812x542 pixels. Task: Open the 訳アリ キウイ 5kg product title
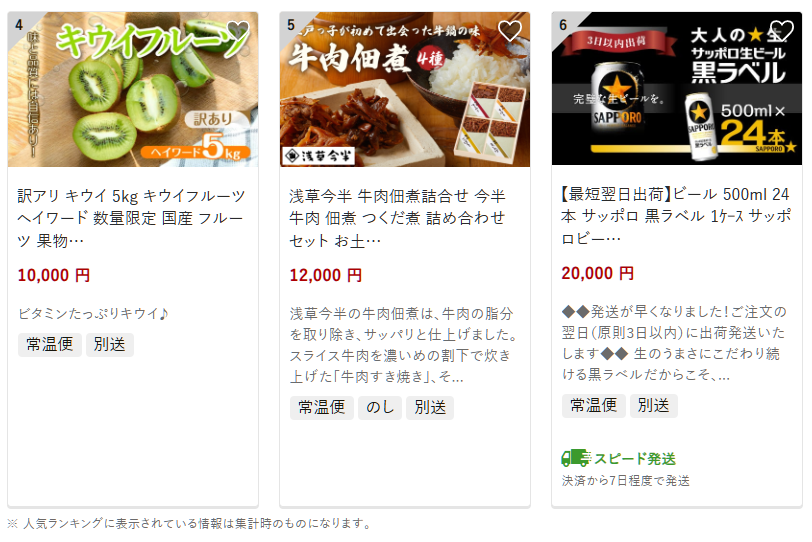click(x=131, y=218)
